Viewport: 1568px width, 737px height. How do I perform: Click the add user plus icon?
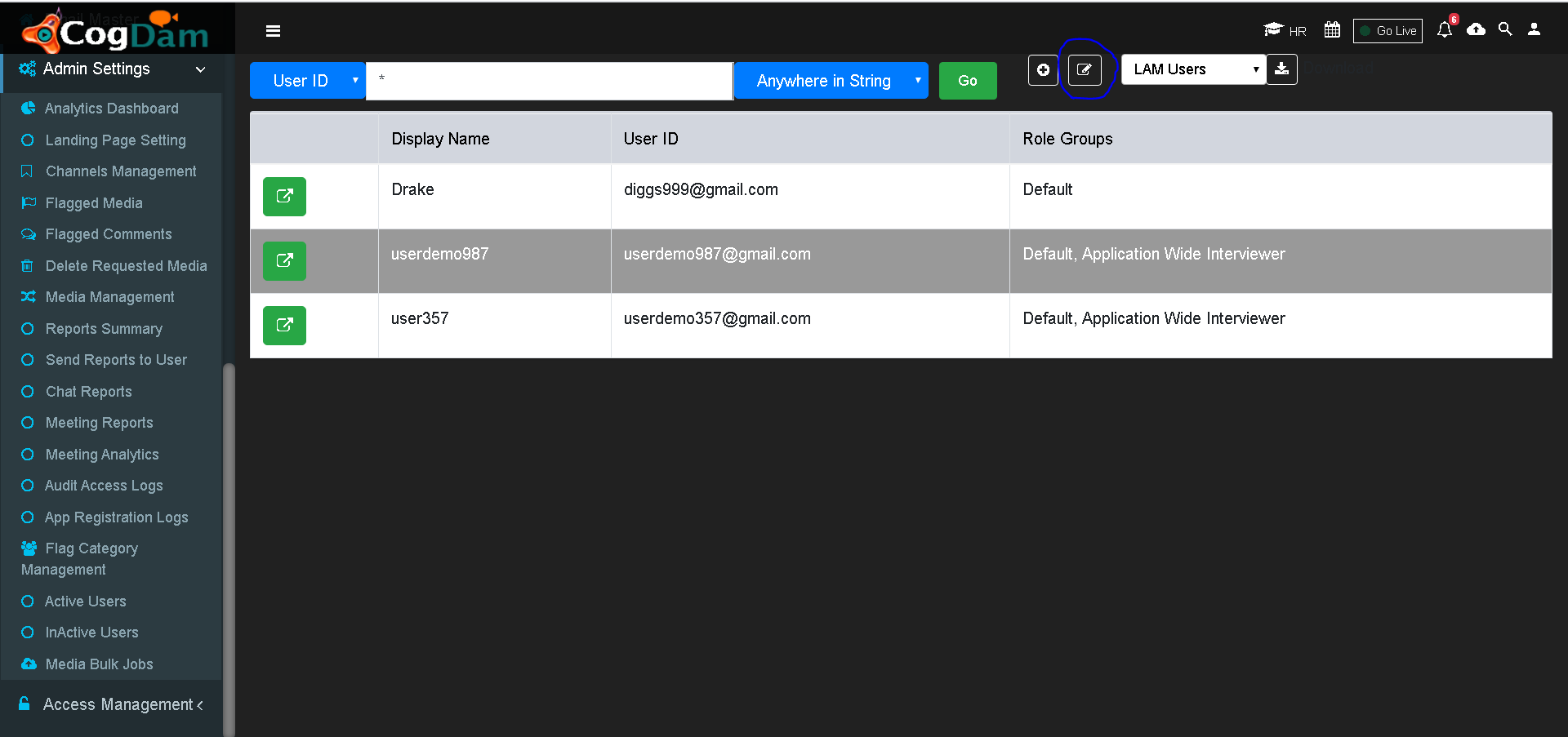pyautogui.click(x=1043, y=70)
